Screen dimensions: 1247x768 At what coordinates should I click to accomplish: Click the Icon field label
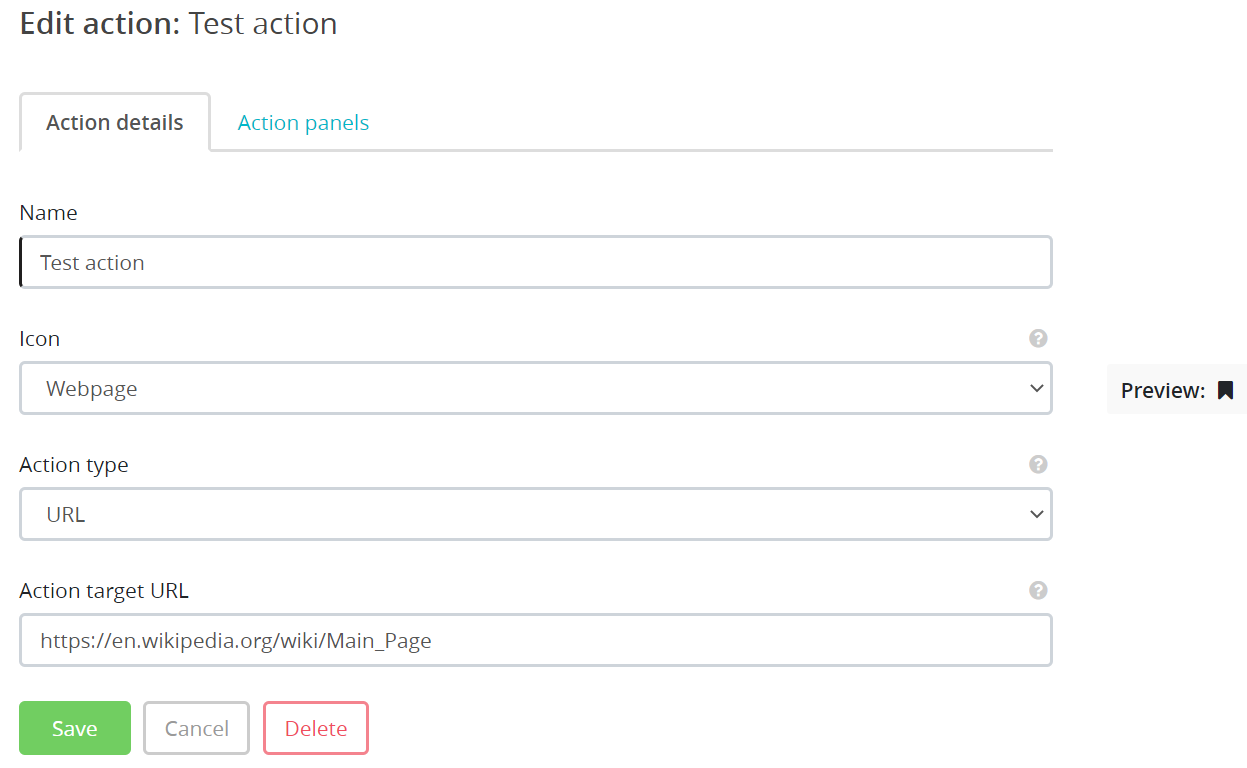pyautogui.click(x=40, y=339)
